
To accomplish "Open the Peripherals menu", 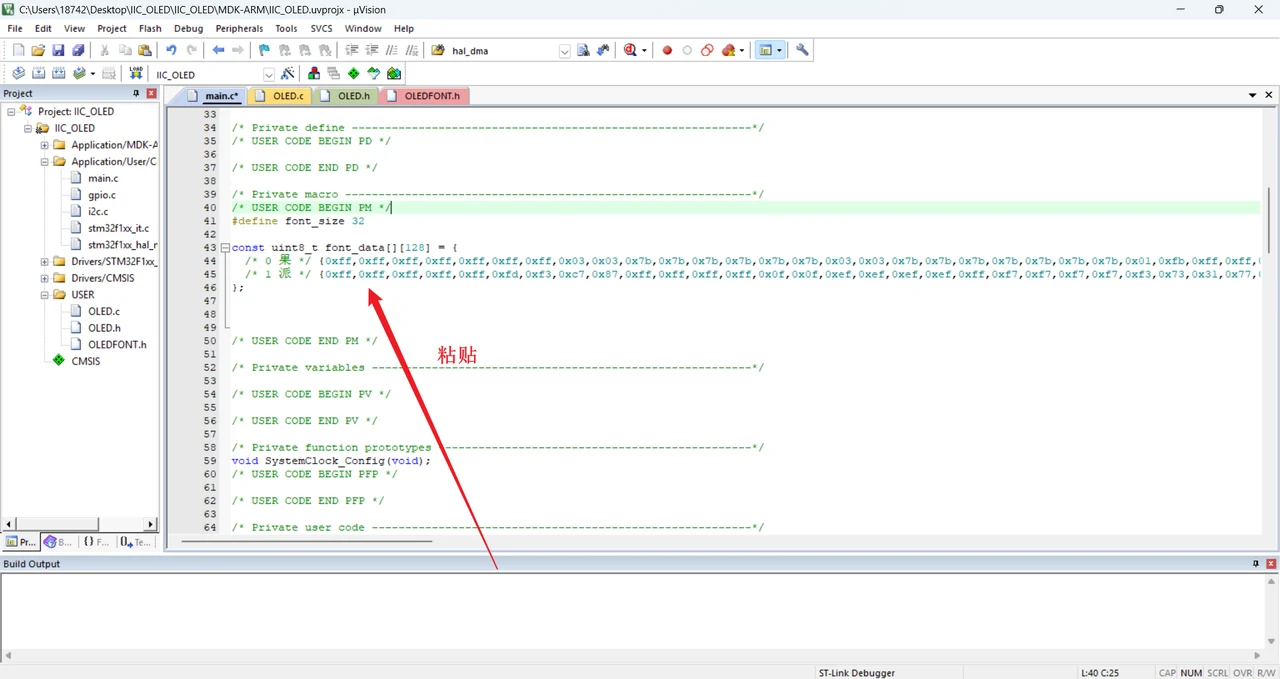I will click(x=239, y=29).
